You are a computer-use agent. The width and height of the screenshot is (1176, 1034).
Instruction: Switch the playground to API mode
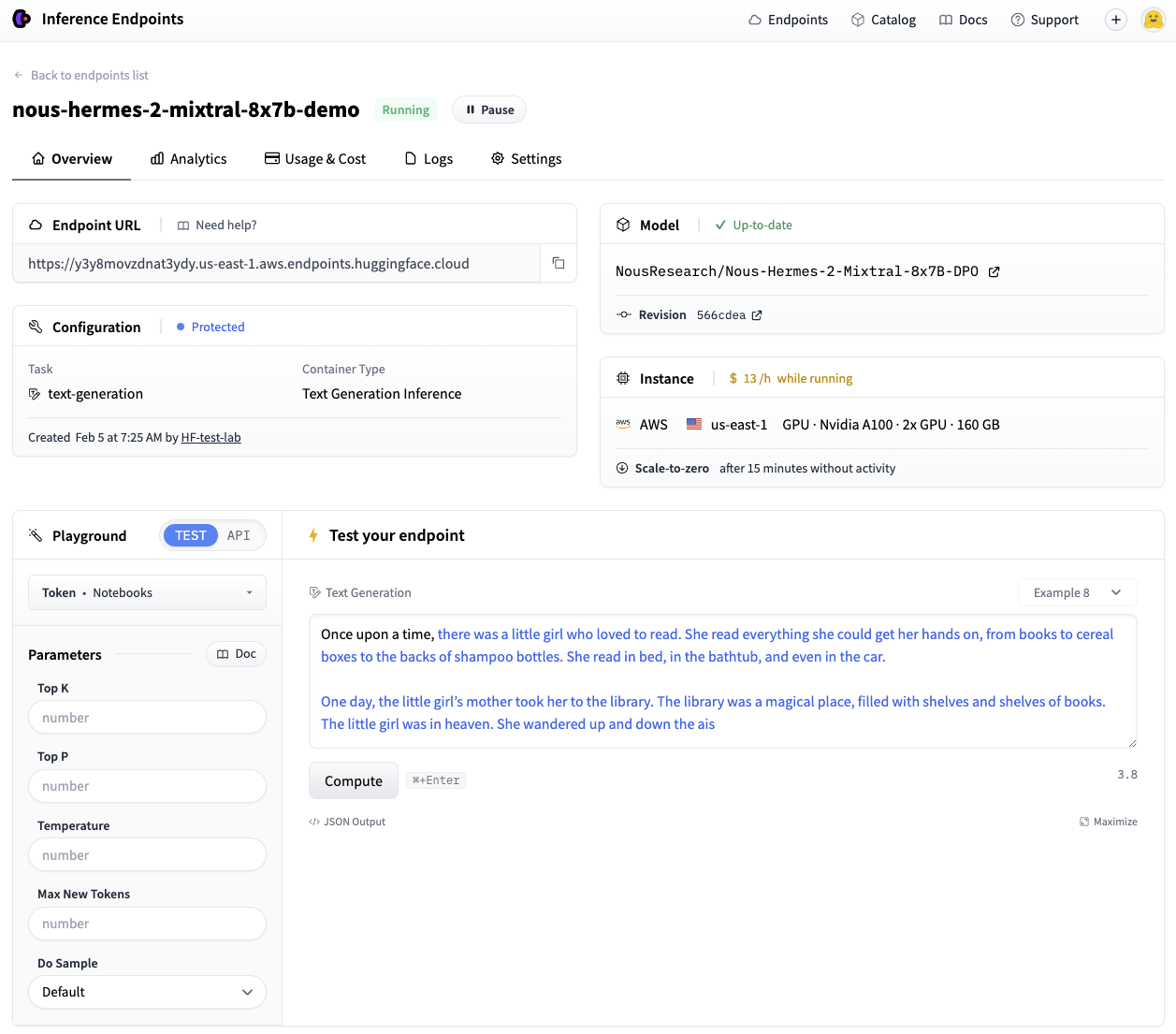[x=240, y=534]
